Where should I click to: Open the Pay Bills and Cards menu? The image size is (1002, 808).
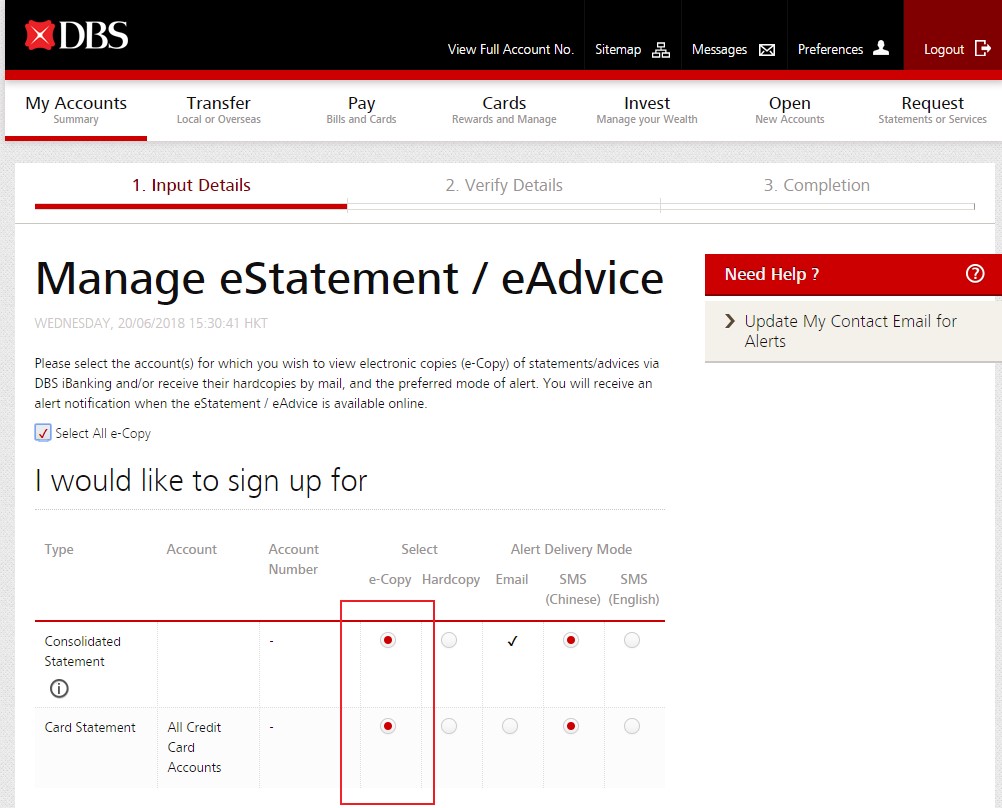361,109
